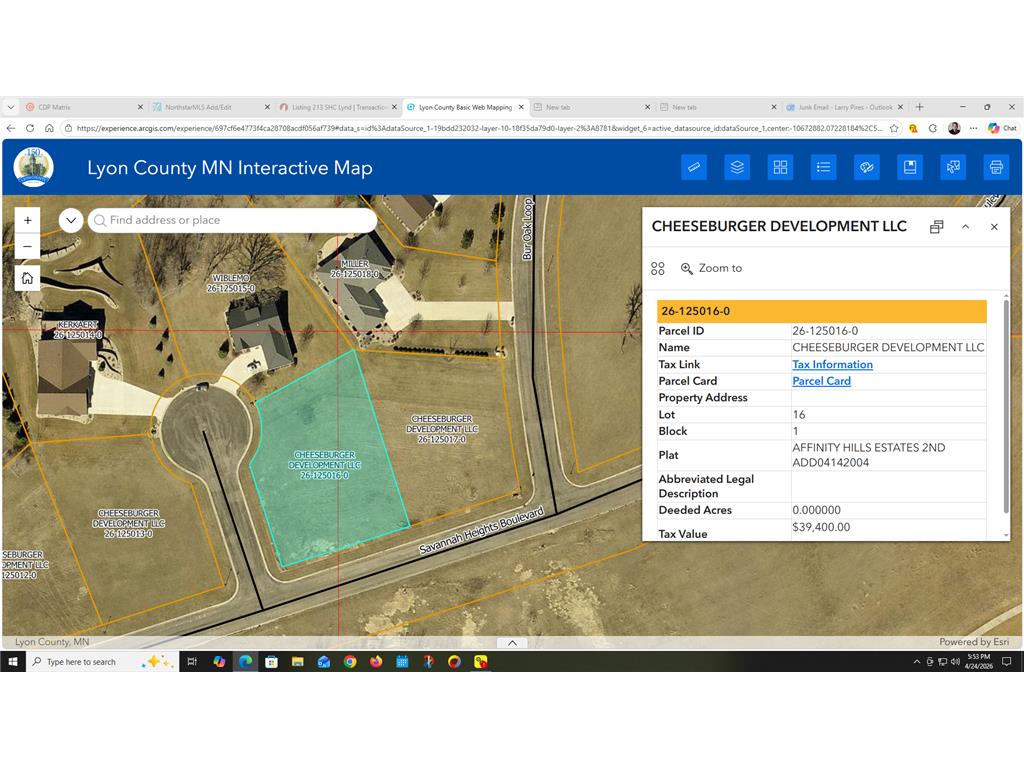Open the Windows notification center

1006,662
